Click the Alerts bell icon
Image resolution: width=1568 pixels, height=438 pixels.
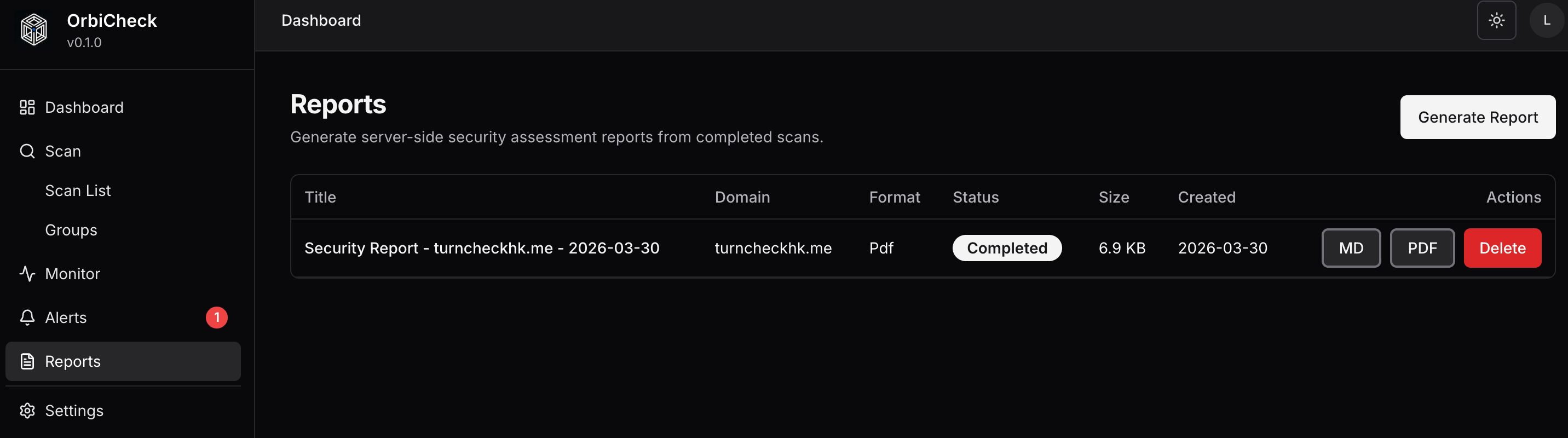27,318
